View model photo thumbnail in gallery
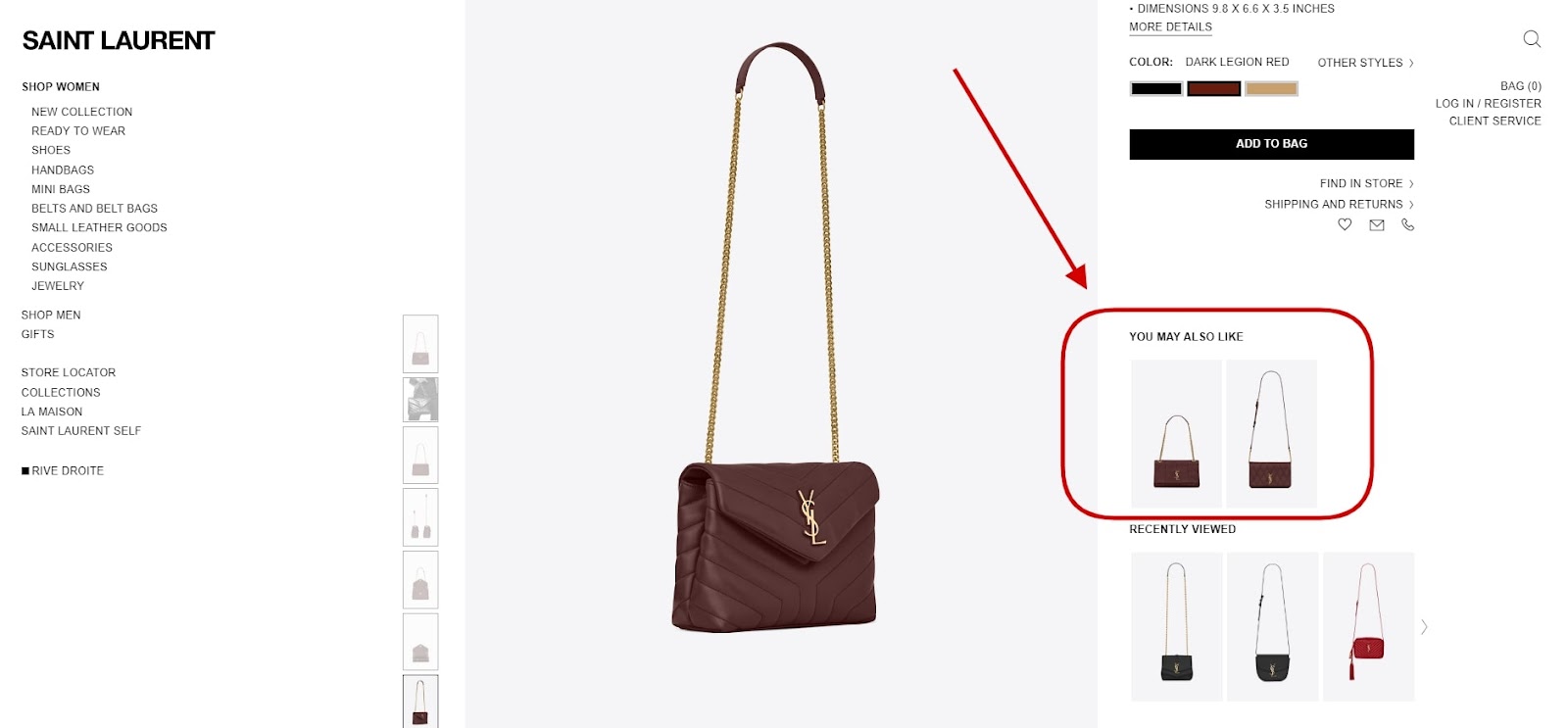The height and width of the screenshot is (728, 1568). [x=420, y=400]
